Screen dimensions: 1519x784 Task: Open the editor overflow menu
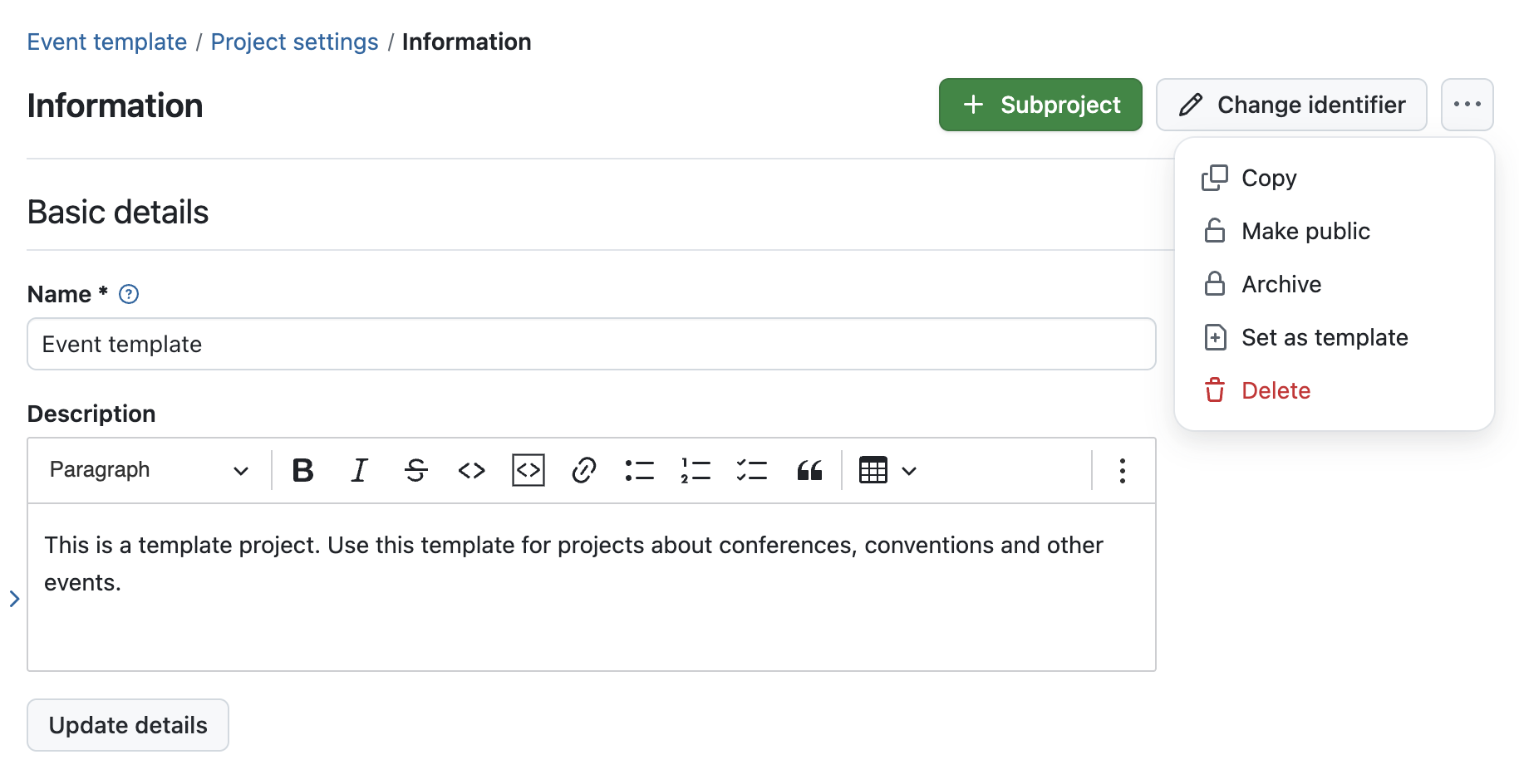point(1122,470)
